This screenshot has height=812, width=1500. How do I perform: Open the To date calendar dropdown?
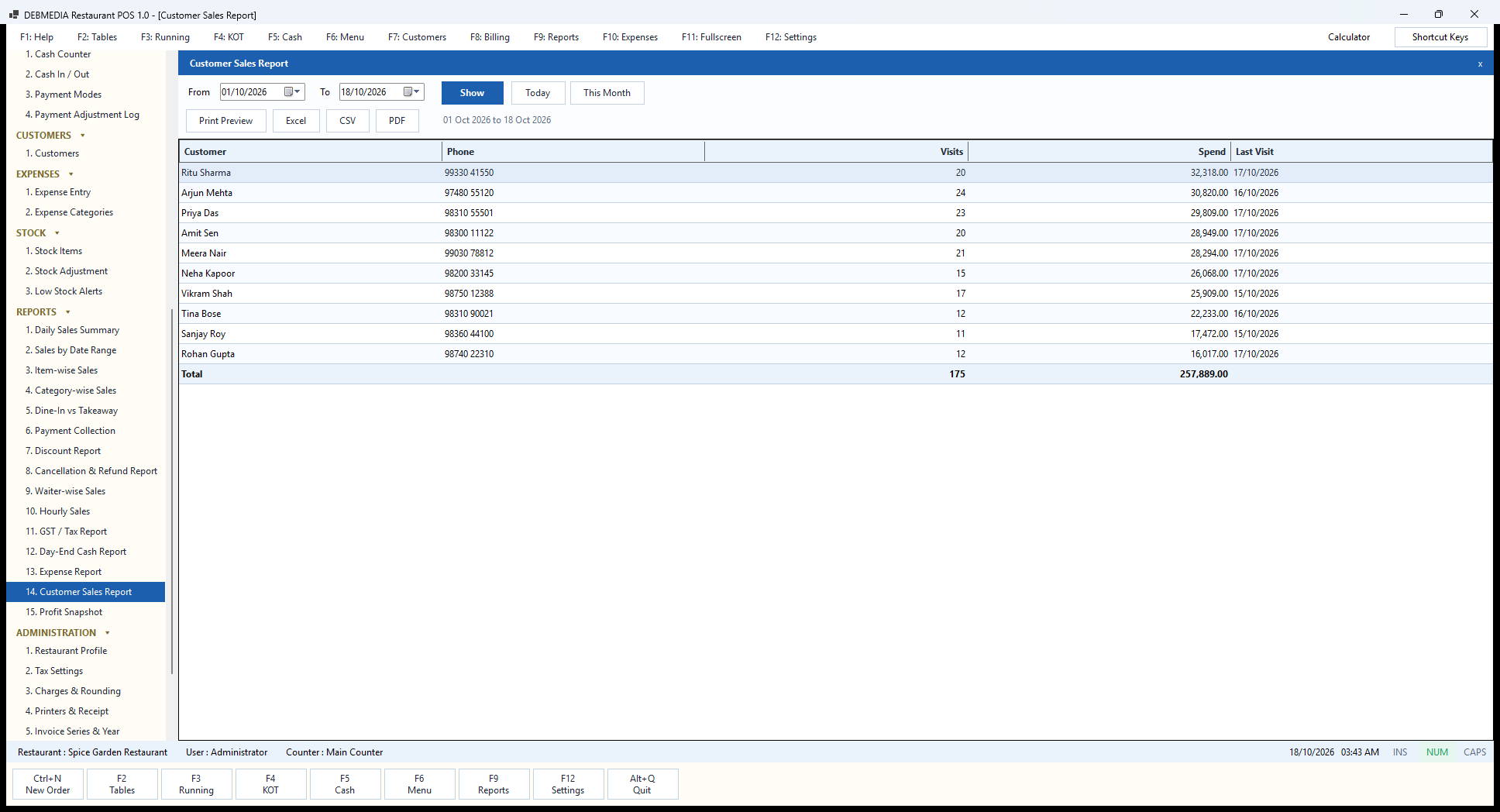411,92
